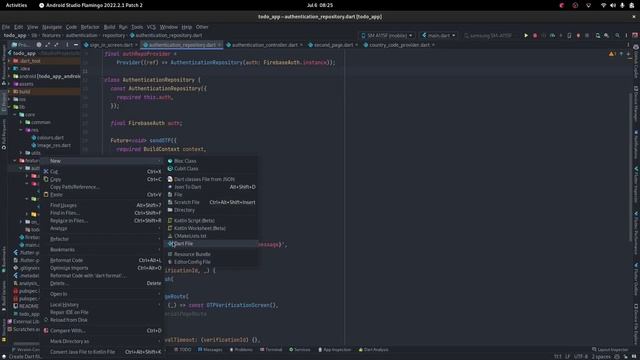Click the samsung SM-A115F device search field
Image resolution: width=640 pixels, height=360 pixels.
point(490,36)
